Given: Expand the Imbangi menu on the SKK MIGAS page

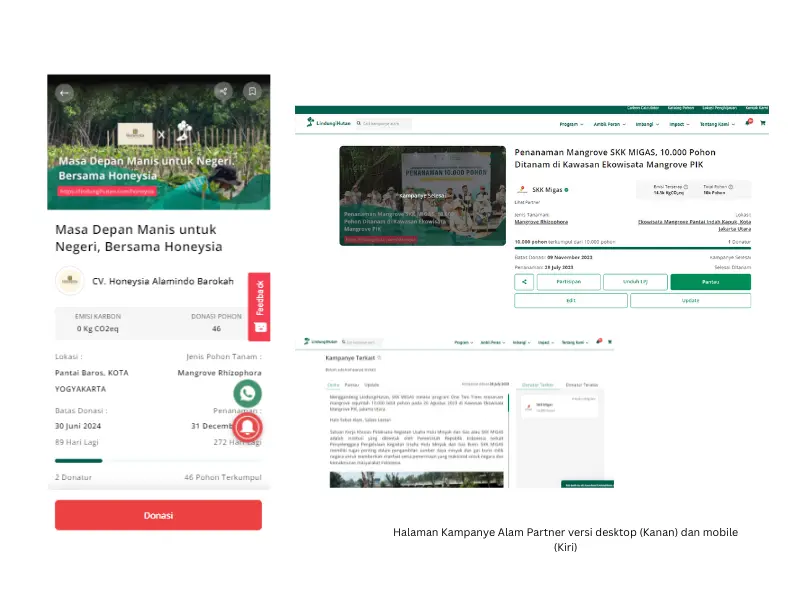Looking at the screenshot, I should pos(647,124).
